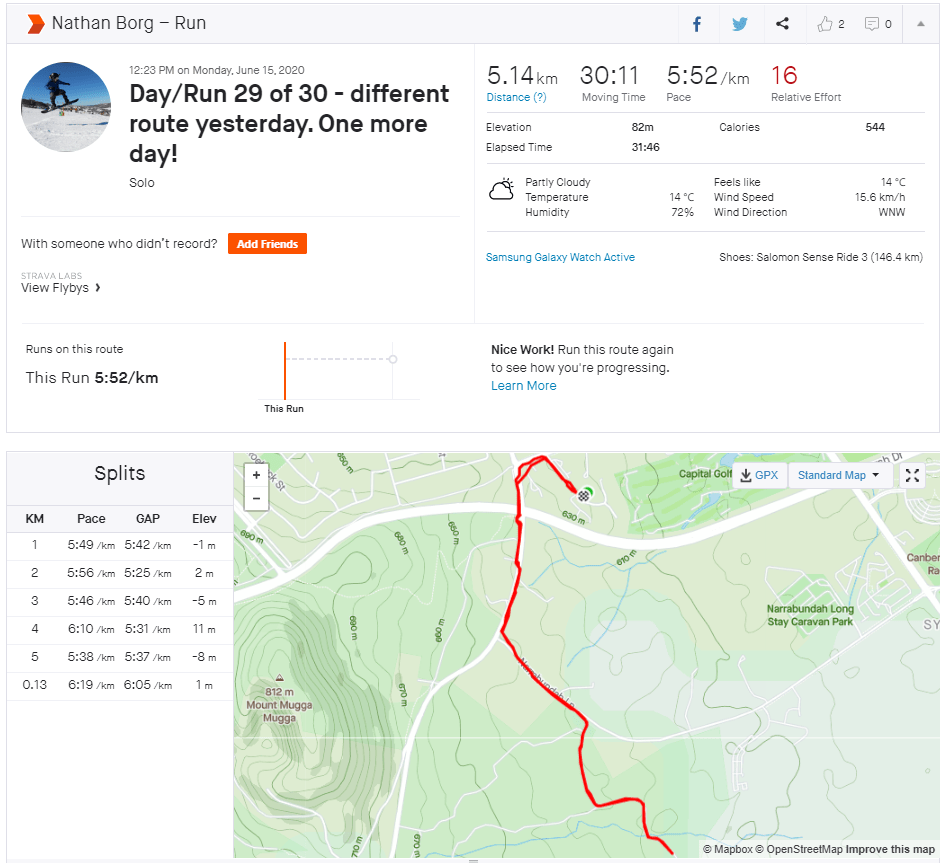Zoom in on the map
945x863 pixels.
pos(257,476)
